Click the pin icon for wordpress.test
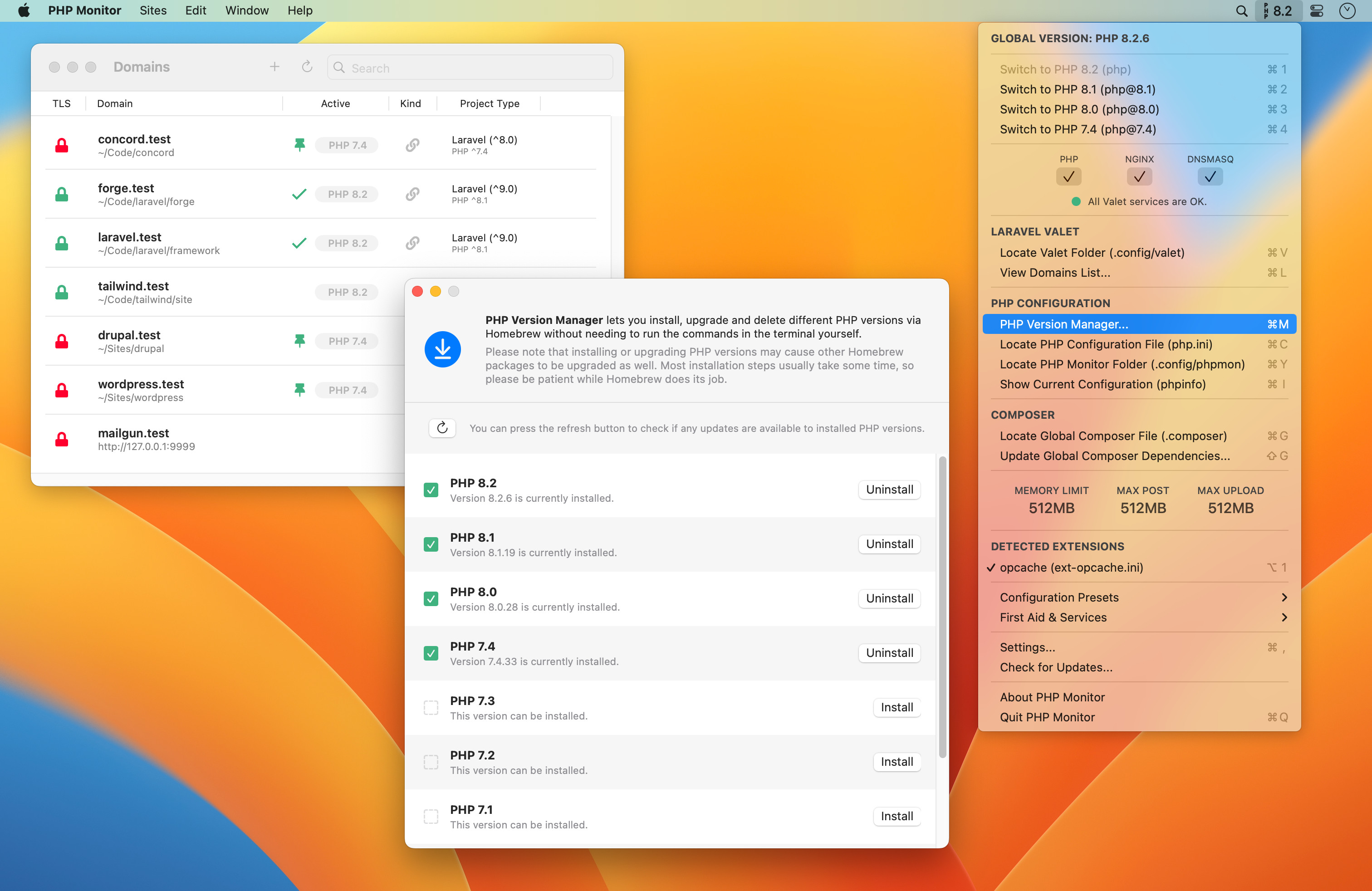The image size is (1372, 891). pos(299,390)
